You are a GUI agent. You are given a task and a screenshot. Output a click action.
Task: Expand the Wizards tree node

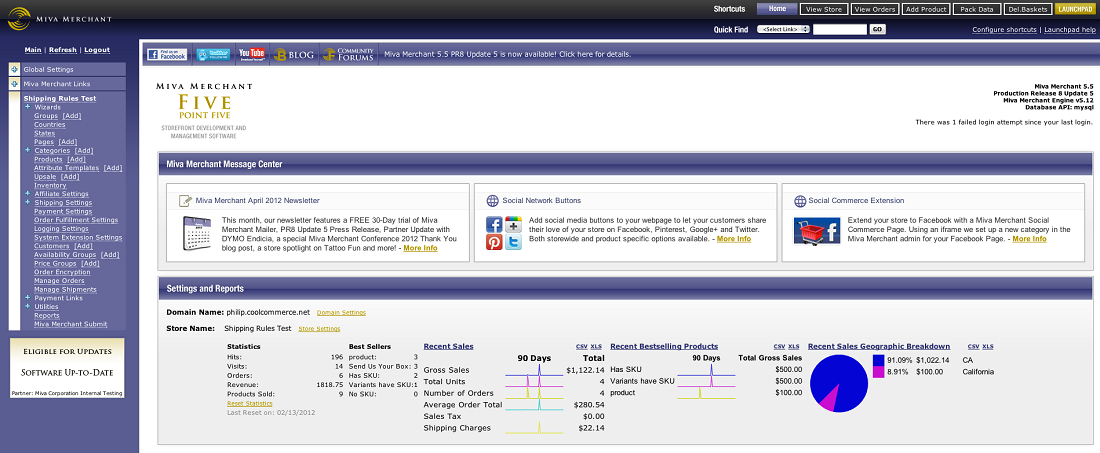pyautogui.click(x=27, y=107)
